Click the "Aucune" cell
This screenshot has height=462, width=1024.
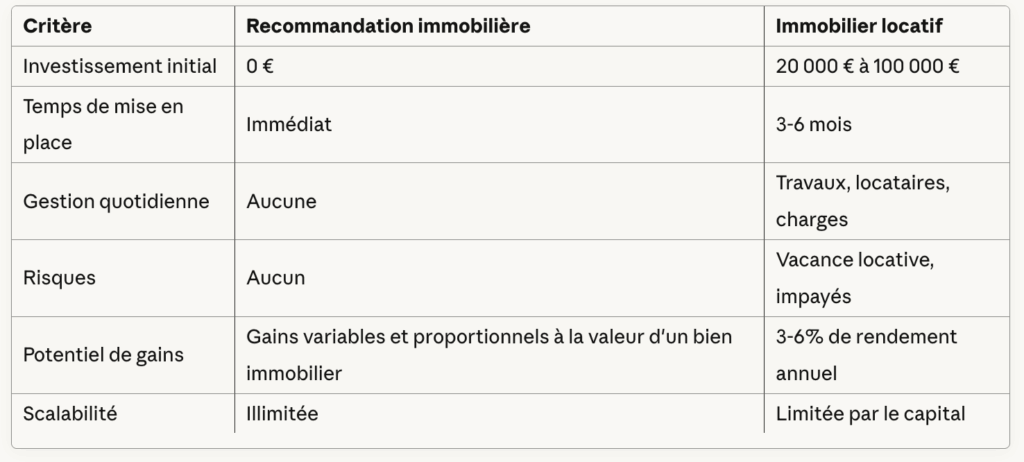pyautogui.click(x=282, y=201)
